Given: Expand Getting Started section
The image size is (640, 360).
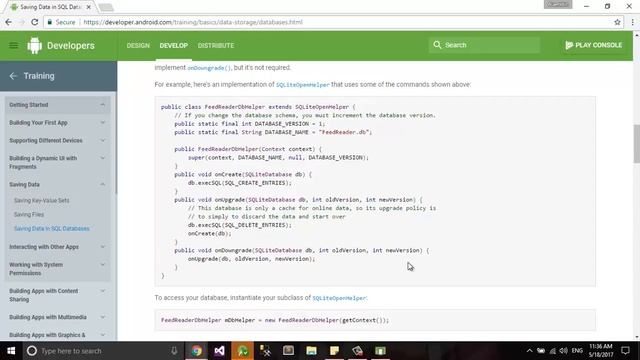Looking at the screenshot, I should [x=58, y=105].
